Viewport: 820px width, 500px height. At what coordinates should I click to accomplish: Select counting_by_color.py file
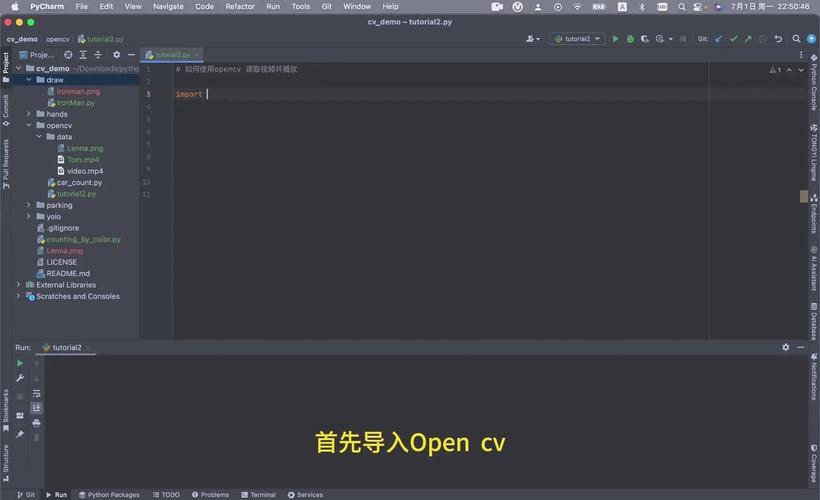[83, 239]
